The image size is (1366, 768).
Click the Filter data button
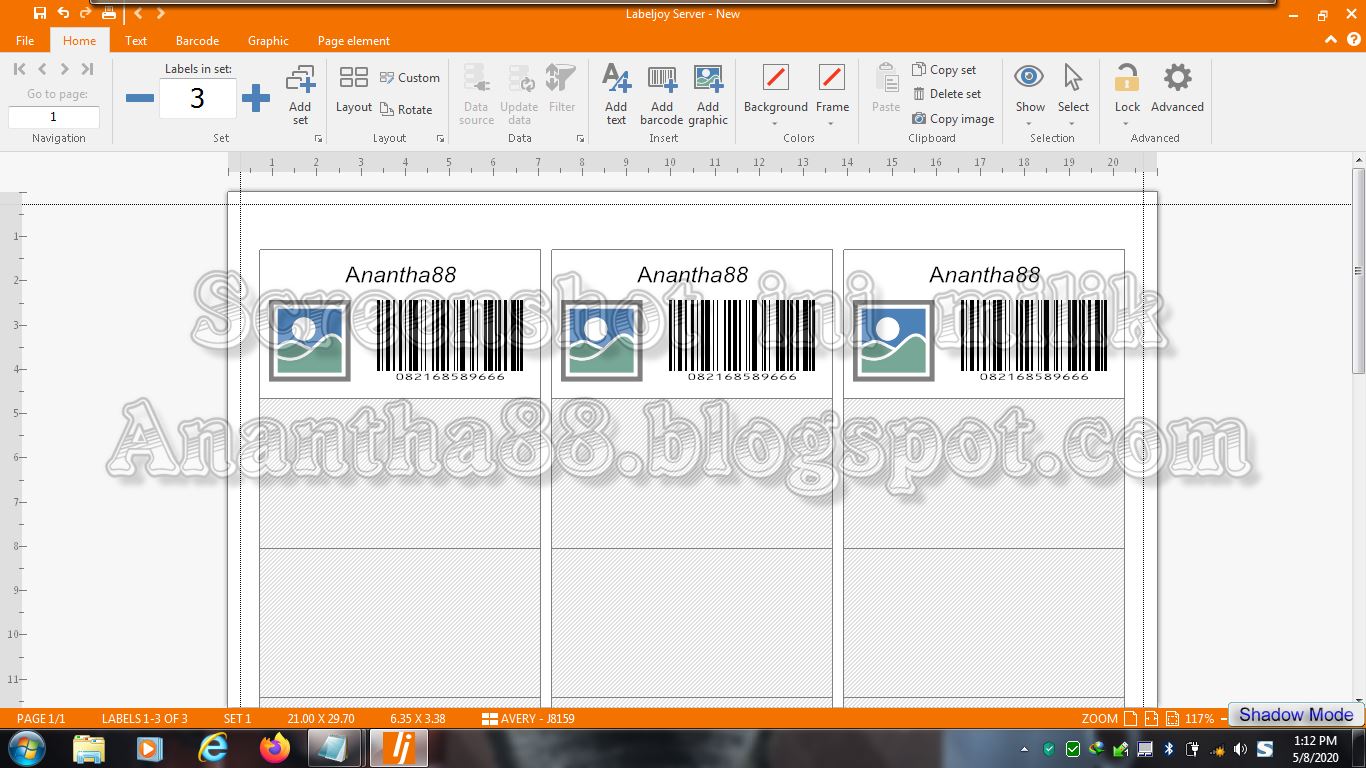click(562, 90)
